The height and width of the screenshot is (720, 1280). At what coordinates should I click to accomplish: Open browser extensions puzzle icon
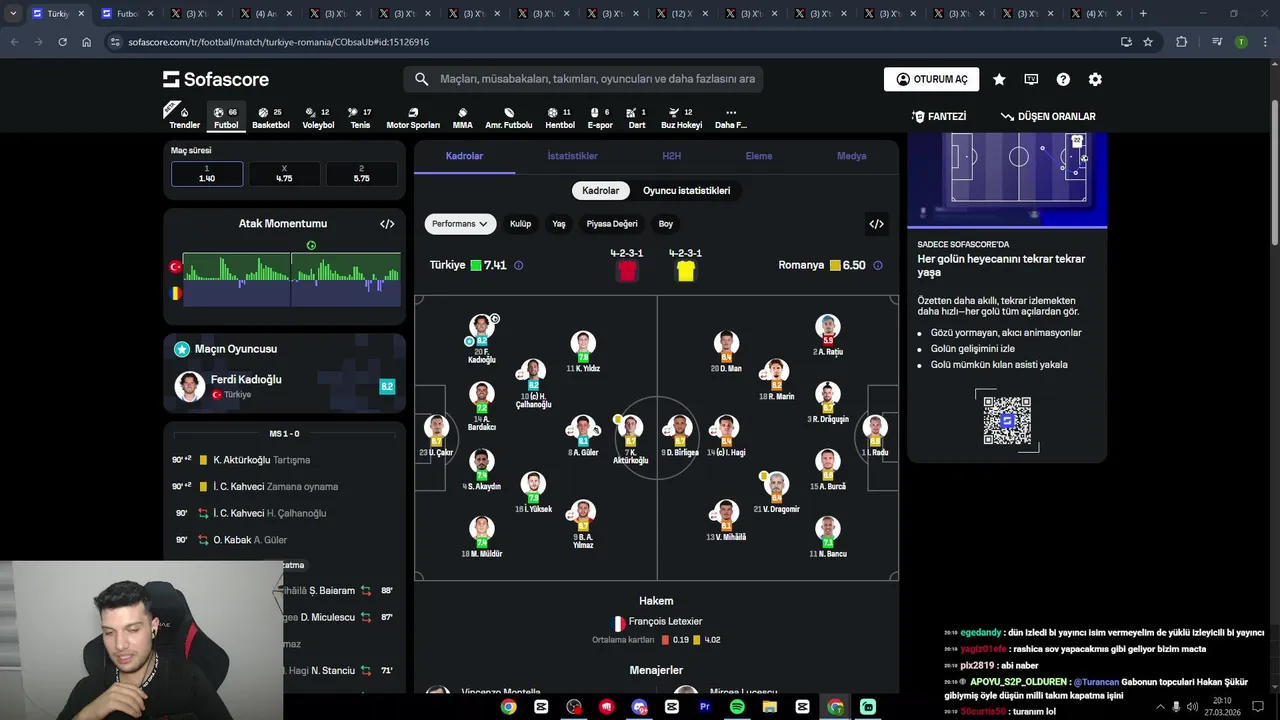[1182, 42]
